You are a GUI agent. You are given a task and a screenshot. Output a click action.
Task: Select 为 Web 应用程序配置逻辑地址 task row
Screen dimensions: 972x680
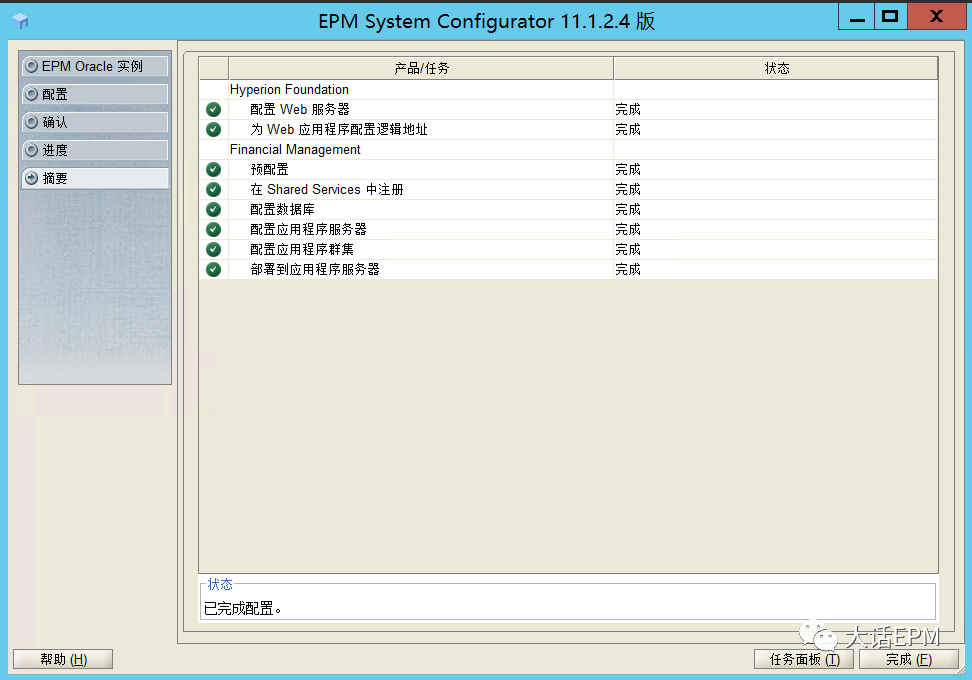click(x=568, y=130)
